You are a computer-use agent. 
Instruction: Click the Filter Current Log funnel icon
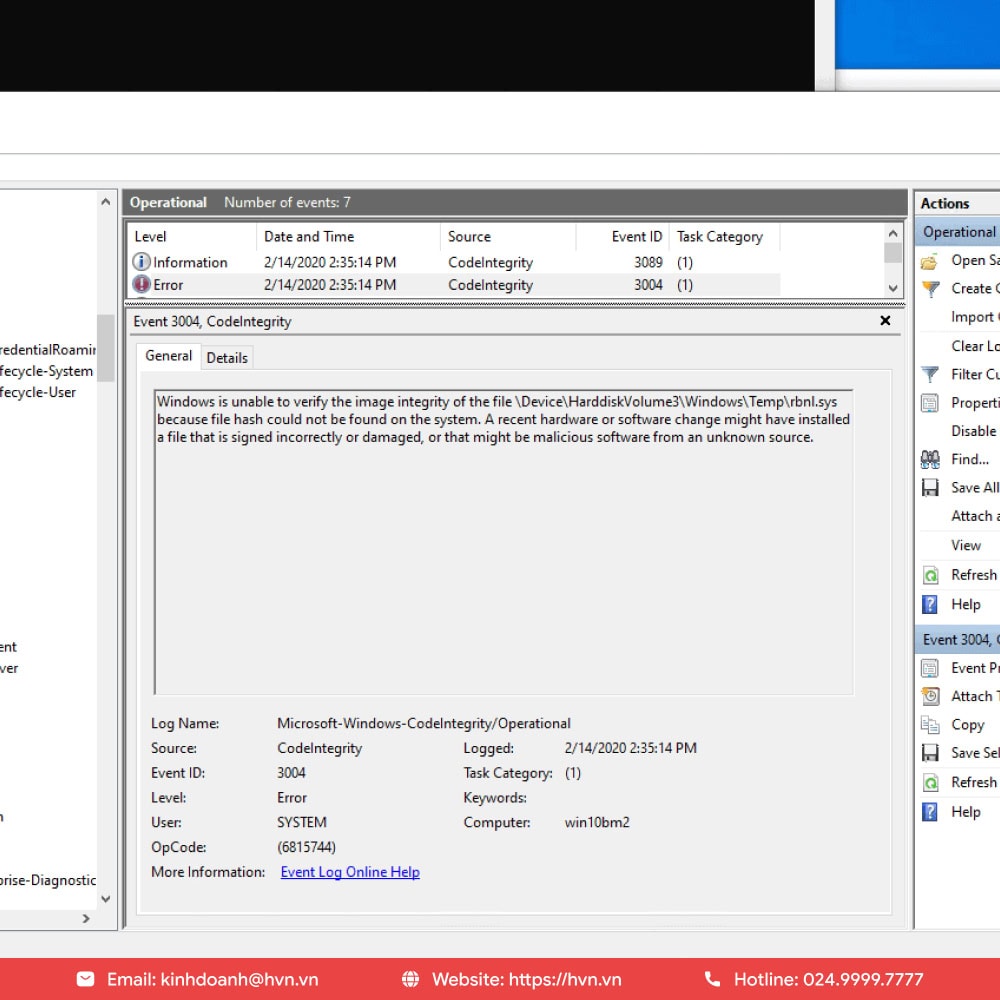coord(930,374)
